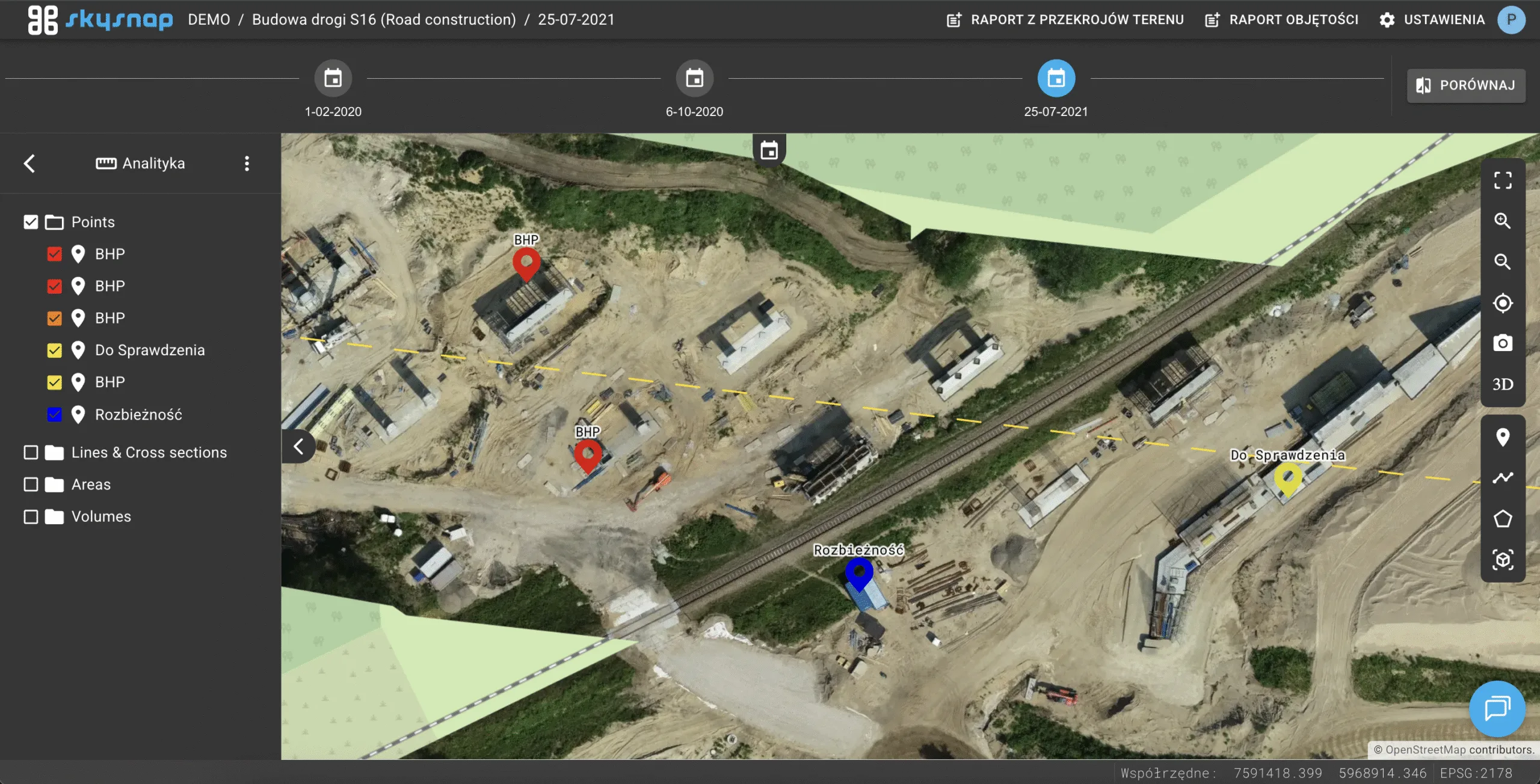Switch to the 3D view
Image resolution: width=1540 pixels, height=784 pixels.
pos(1502,384)
